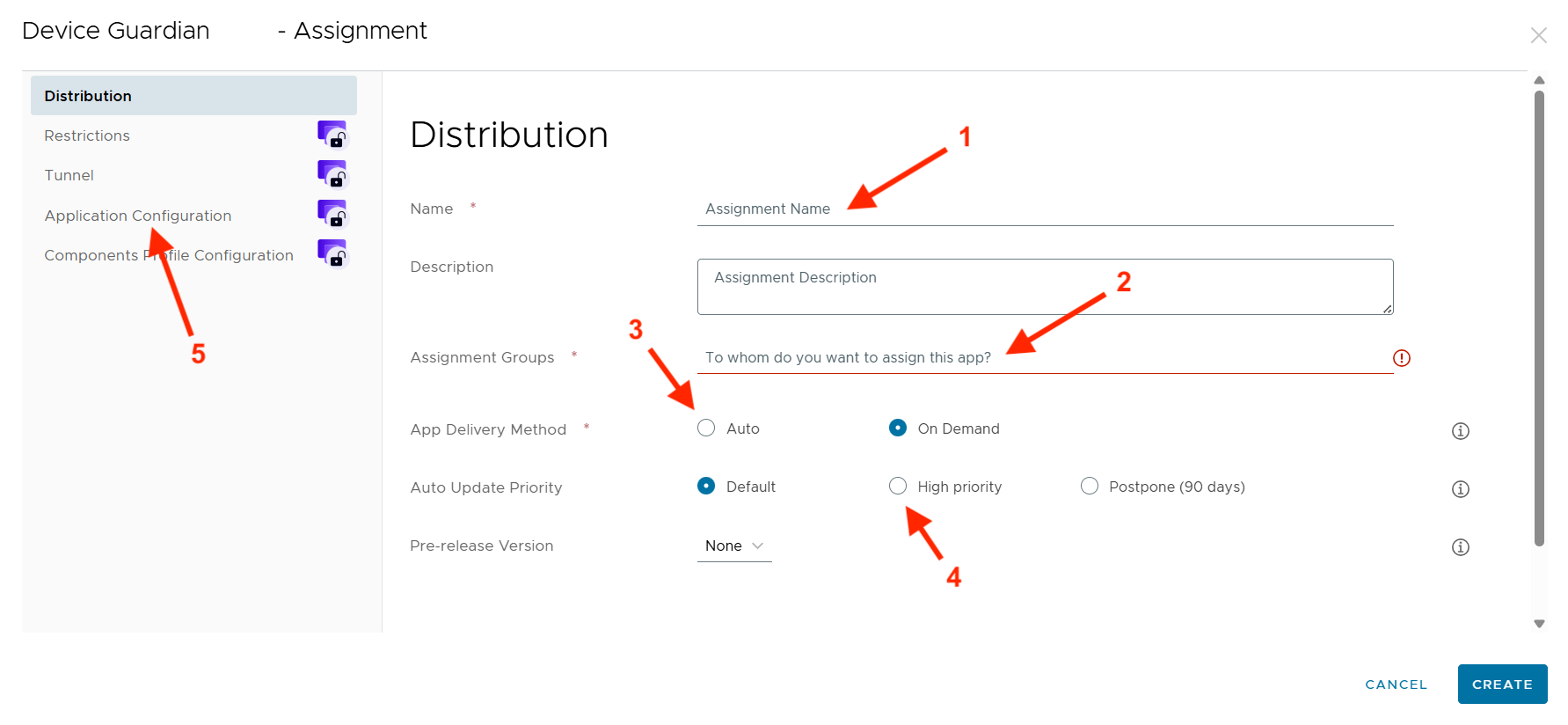Click the Assignment Name input field
The image size is (1568, 725).
point(1045,209)
